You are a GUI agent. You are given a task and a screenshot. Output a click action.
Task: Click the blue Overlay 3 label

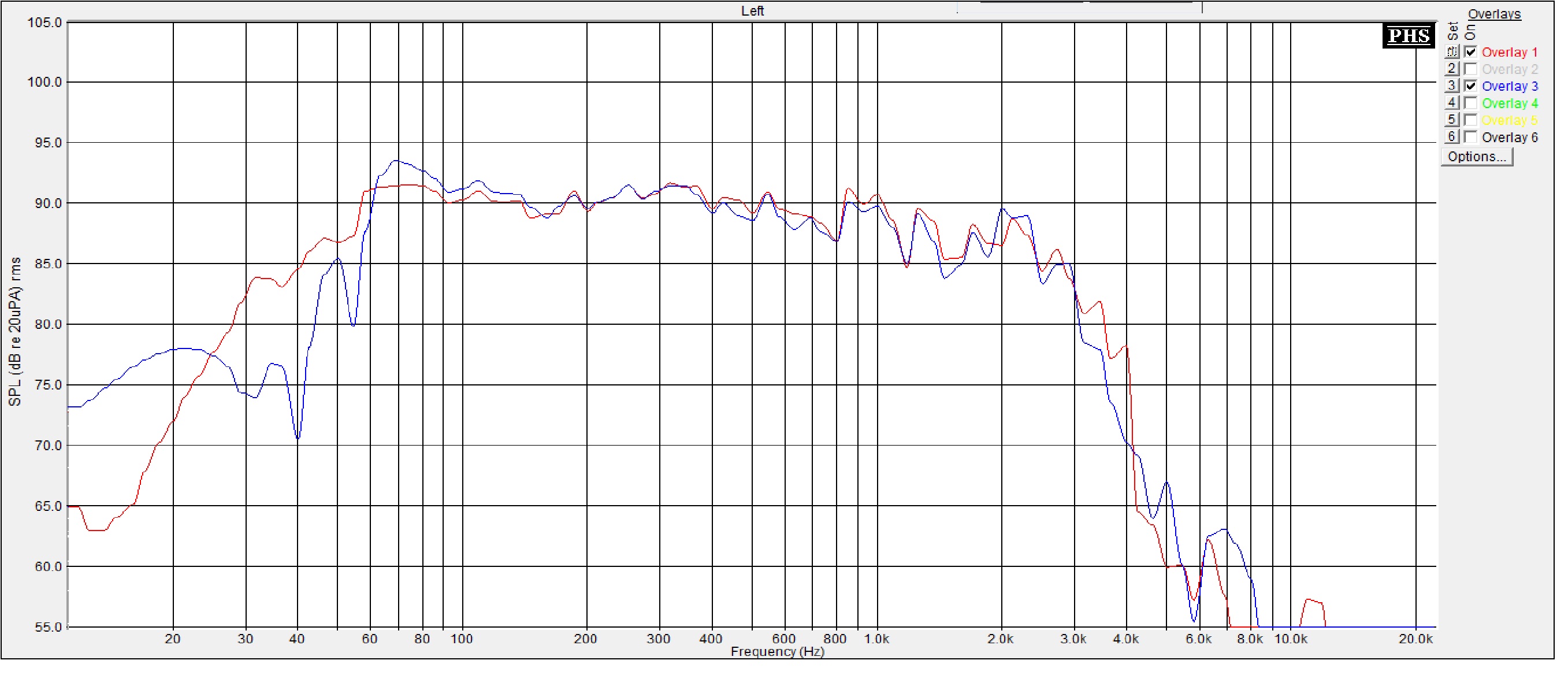point(1510,87)
